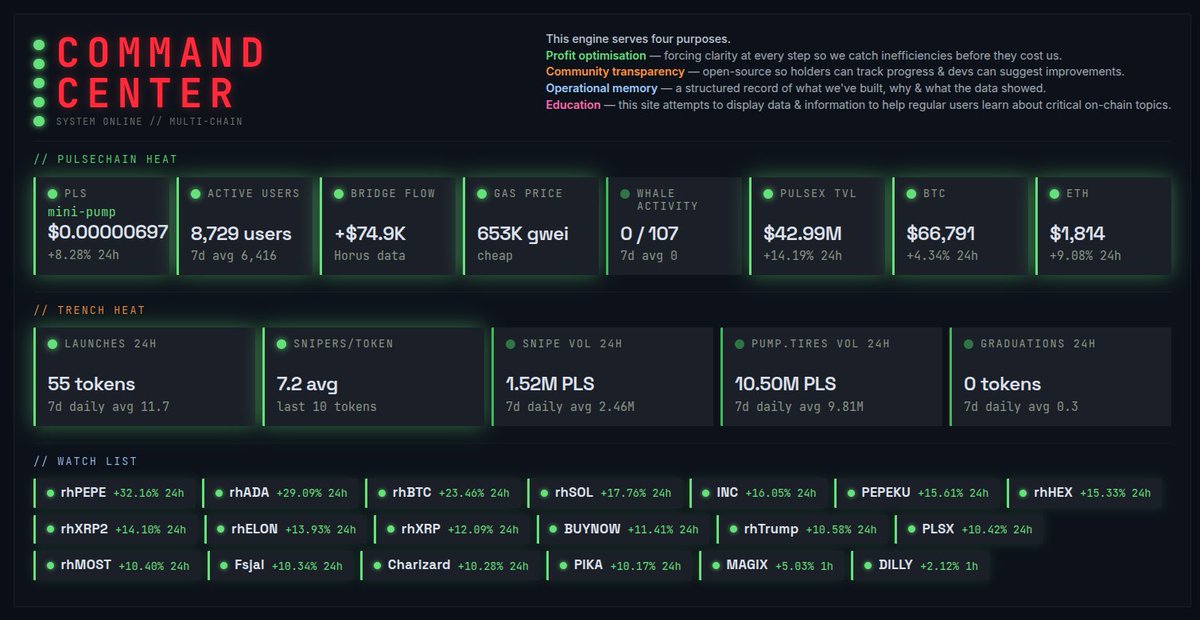Select the rhXRP +12.09% watch item

point(451,529)
